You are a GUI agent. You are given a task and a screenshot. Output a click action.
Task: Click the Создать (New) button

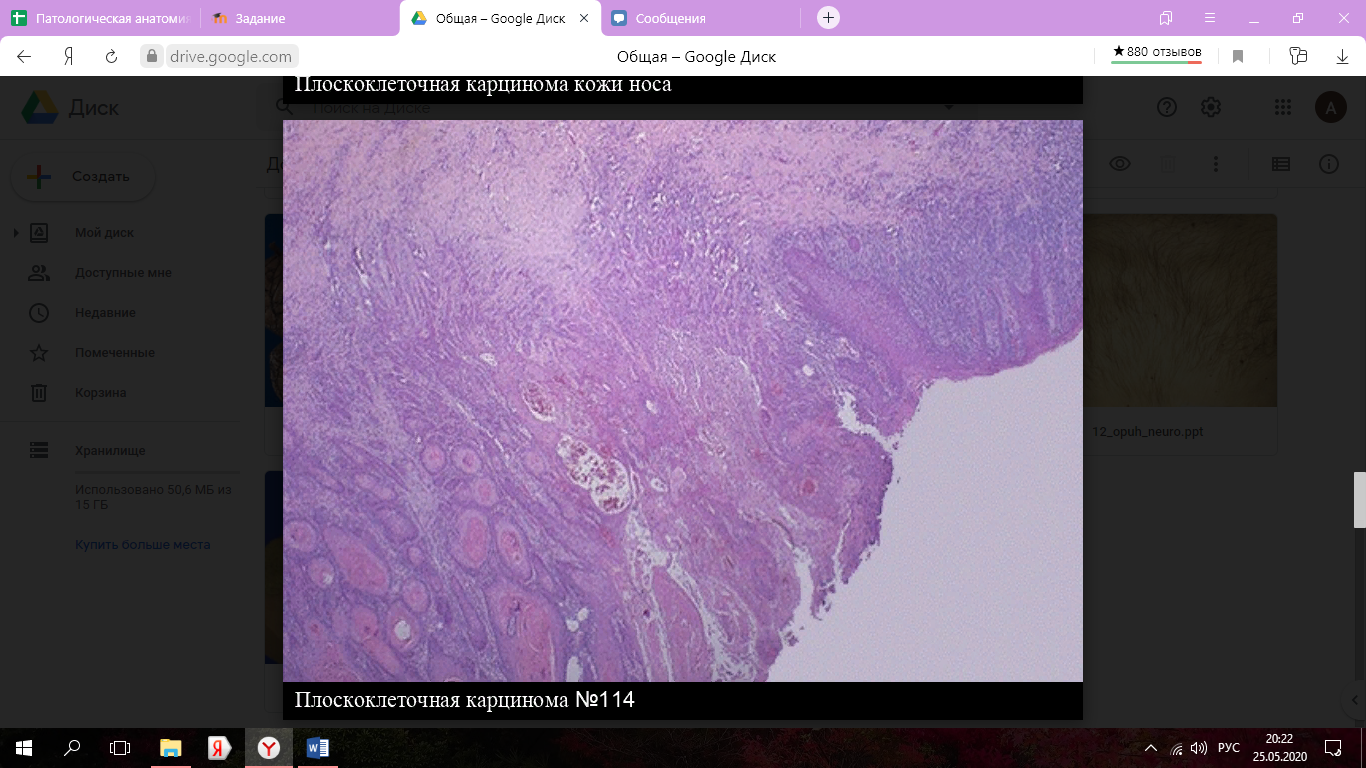(x=83, y=177)
